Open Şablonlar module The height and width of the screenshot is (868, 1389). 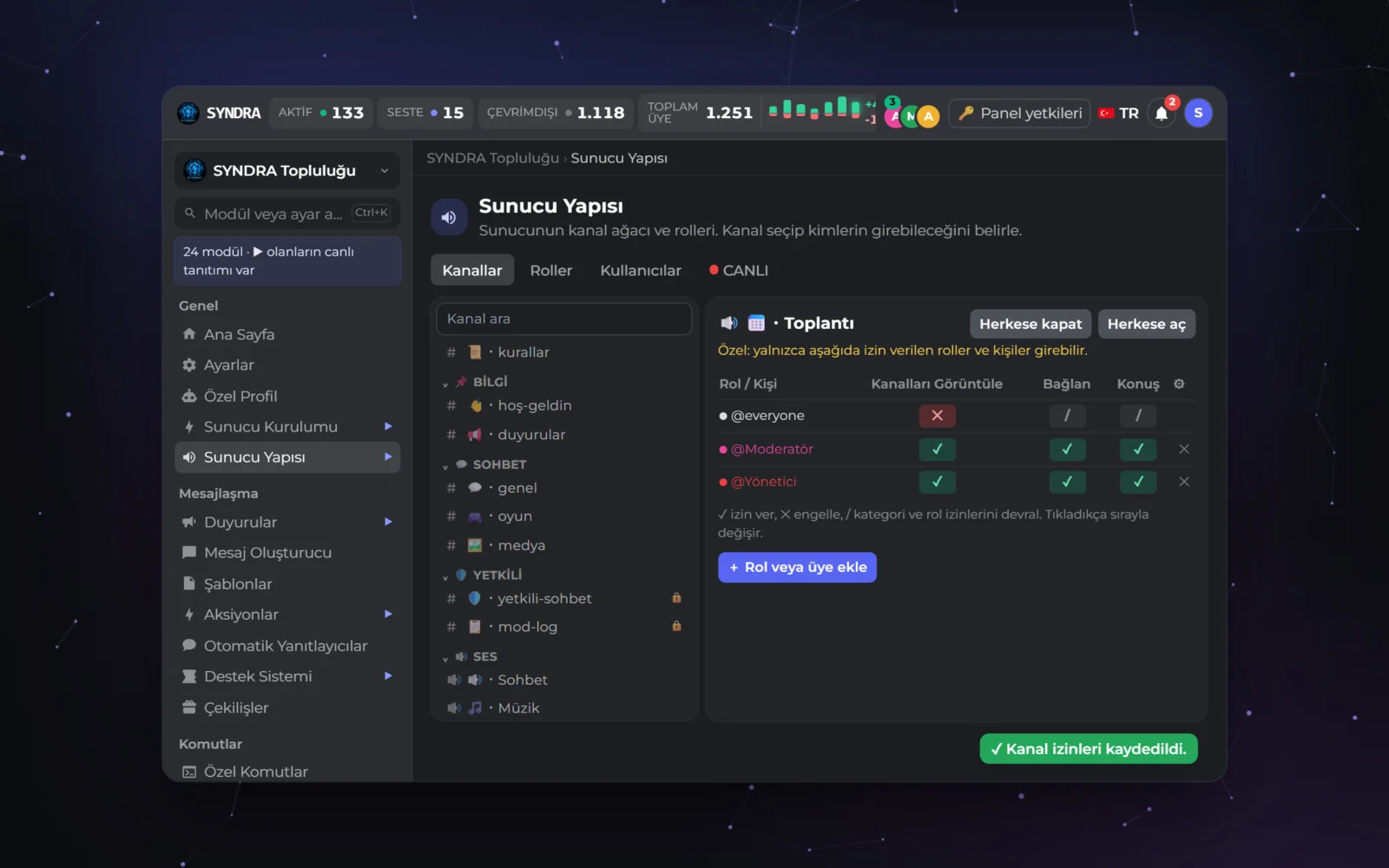point(286,584)
